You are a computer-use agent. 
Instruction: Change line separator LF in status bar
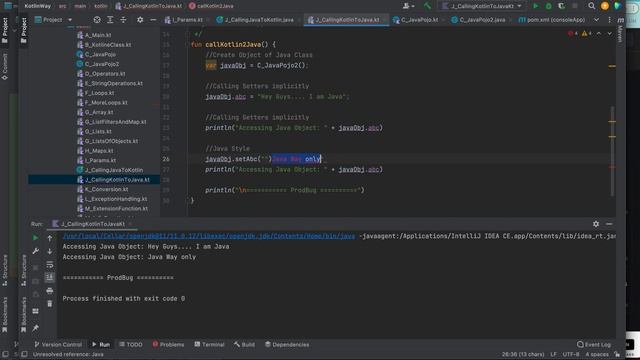(x=553, y=354)
